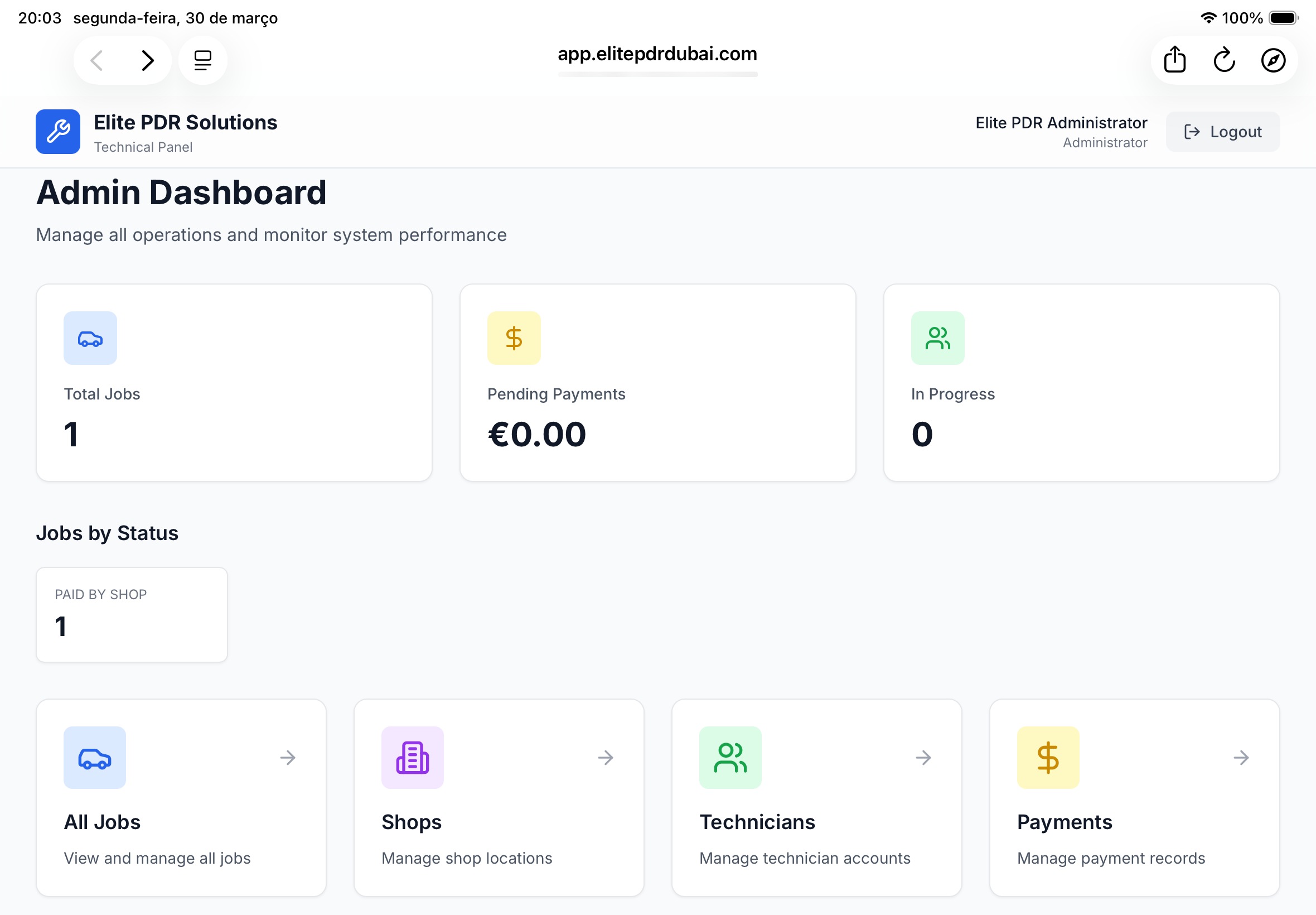Click the PAID BY SHOP status card

pos(131,615)
